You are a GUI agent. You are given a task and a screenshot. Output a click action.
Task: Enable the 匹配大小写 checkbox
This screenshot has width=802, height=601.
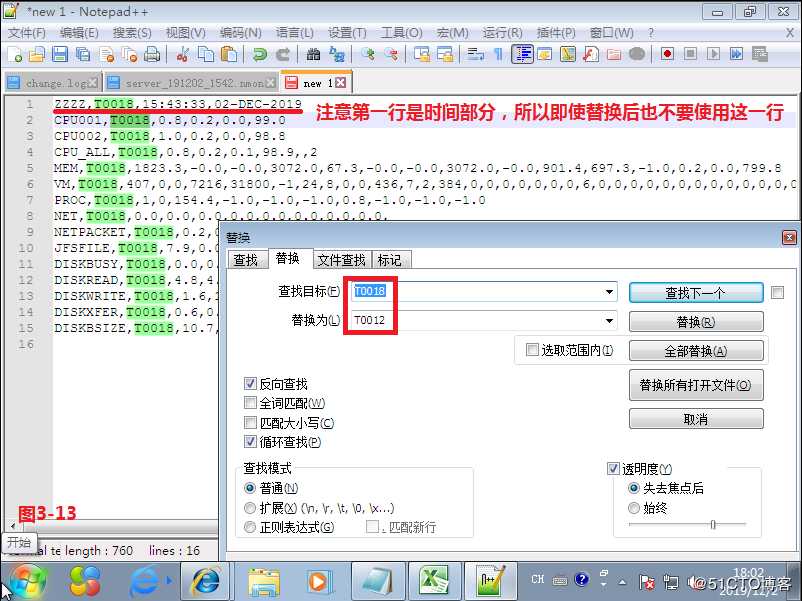(x=250, y=422)
